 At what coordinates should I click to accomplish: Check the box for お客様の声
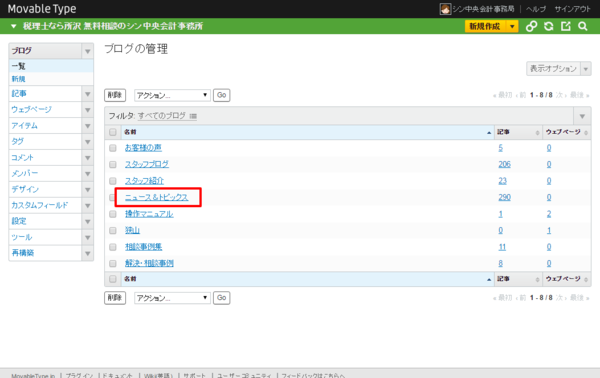(x=112, y=148)
